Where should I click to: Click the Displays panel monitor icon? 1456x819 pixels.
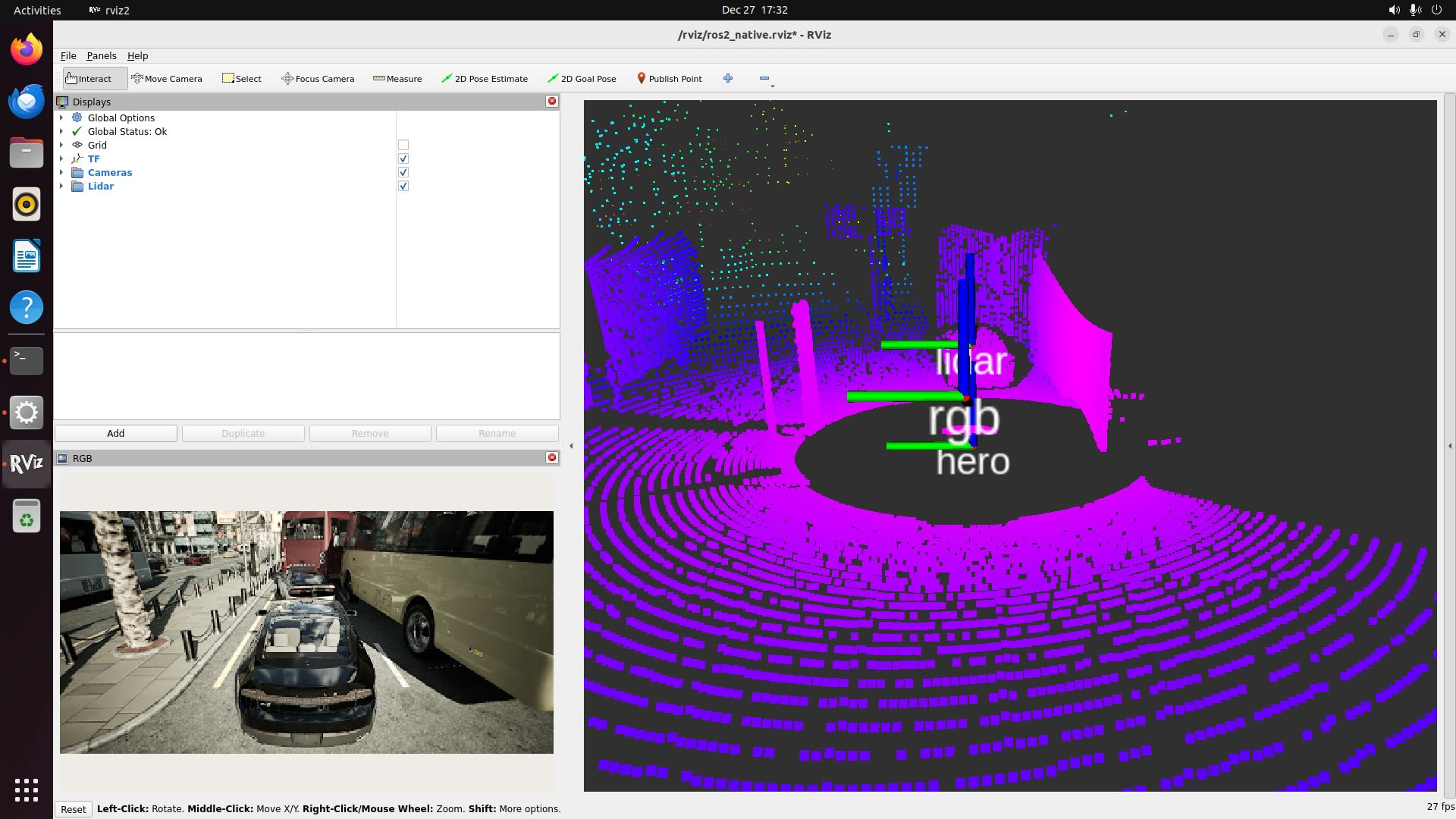63,102
